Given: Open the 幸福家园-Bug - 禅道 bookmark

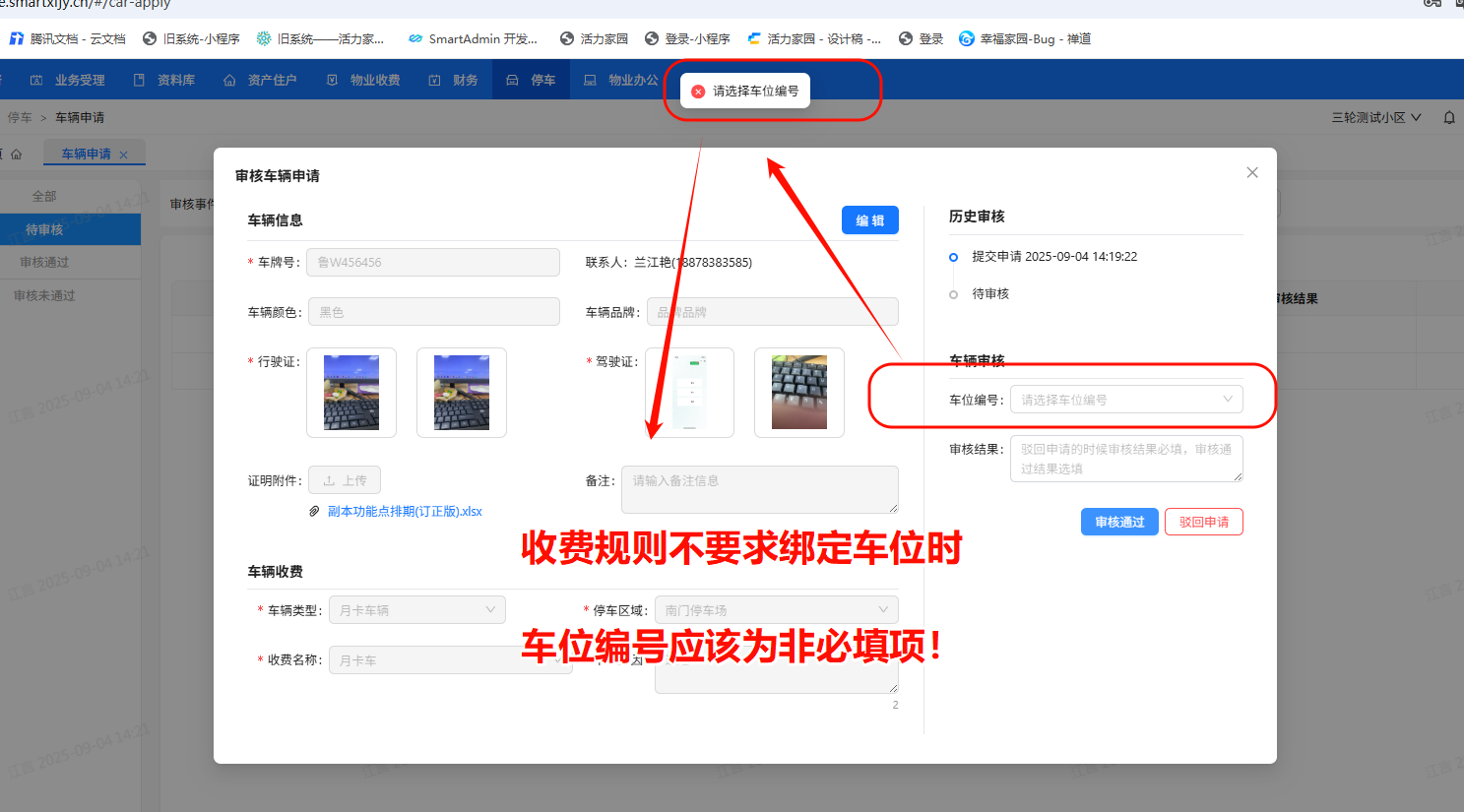Looking at the screenshot, I should [1025, 39].
